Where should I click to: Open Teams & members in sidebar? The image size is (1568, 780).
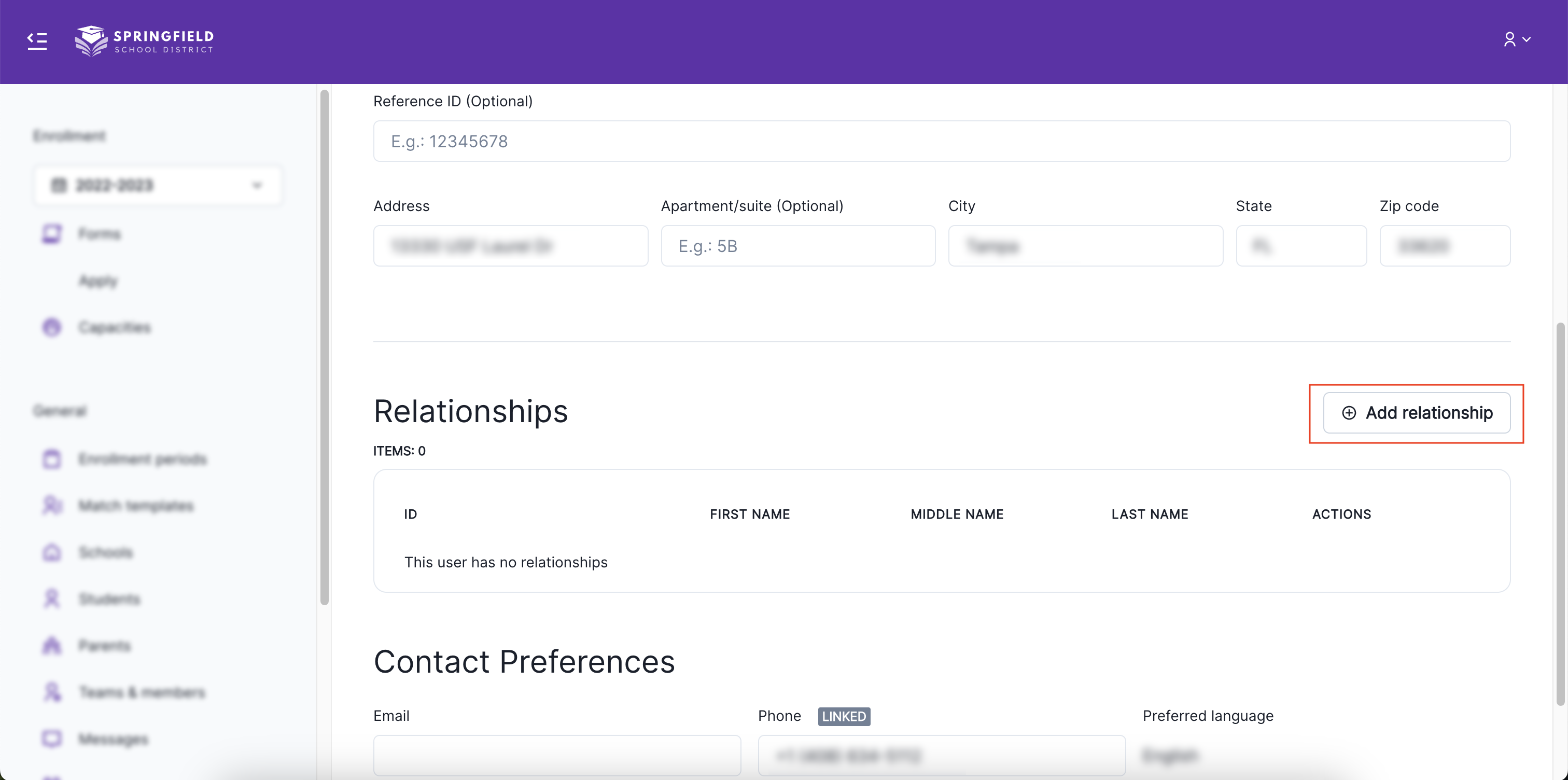click(x=141, y=692)
